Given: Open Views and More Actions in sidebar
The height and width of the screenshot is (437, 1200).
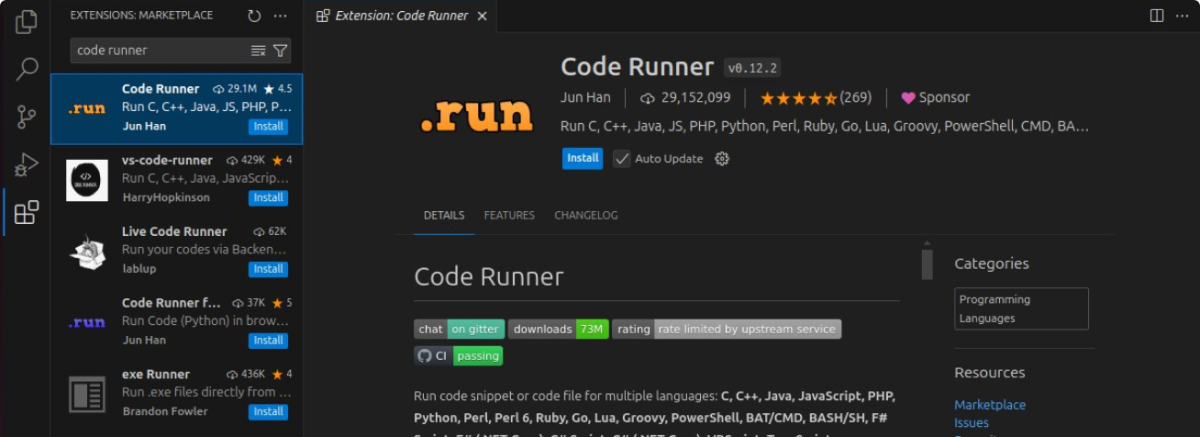Looking at the screenshot, I should click(281, 16).
